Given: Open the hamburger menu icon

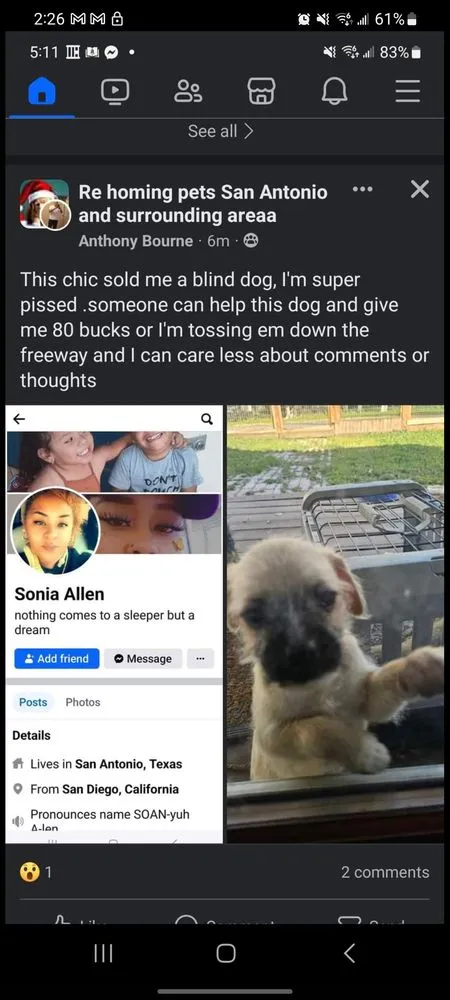Looking at the screenshot, I should pos(407,91).
